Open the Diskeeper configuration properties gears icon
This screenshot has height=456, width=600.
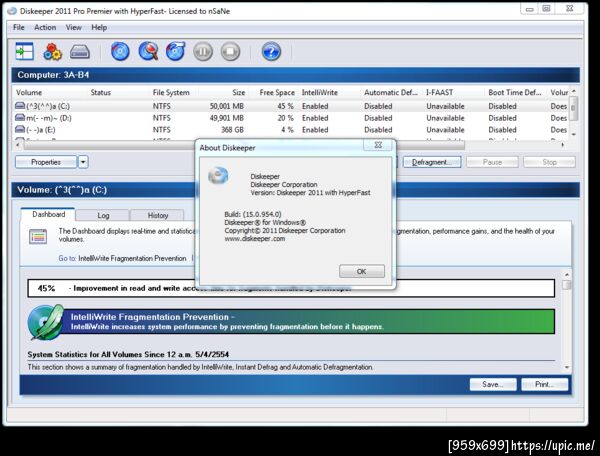(x=52, y=51)
